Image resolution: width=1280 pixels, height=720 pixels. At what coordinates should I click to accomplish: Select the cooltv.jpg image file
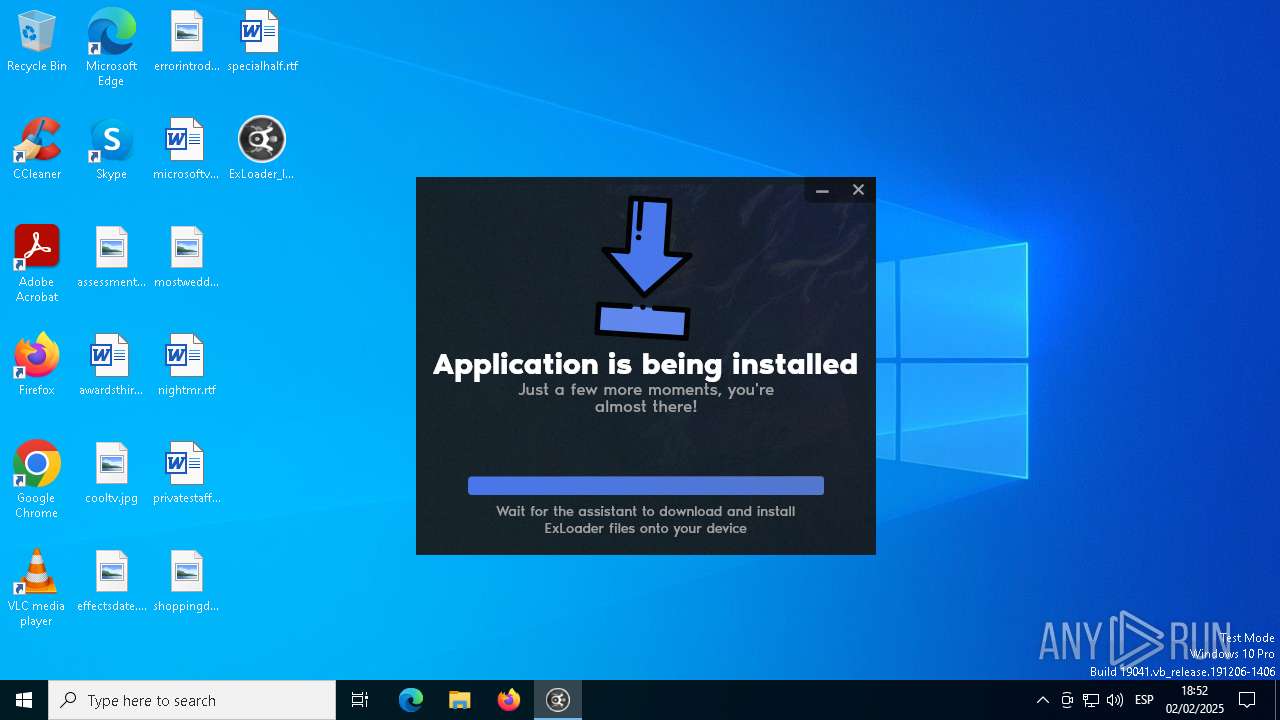click(111, 474)
